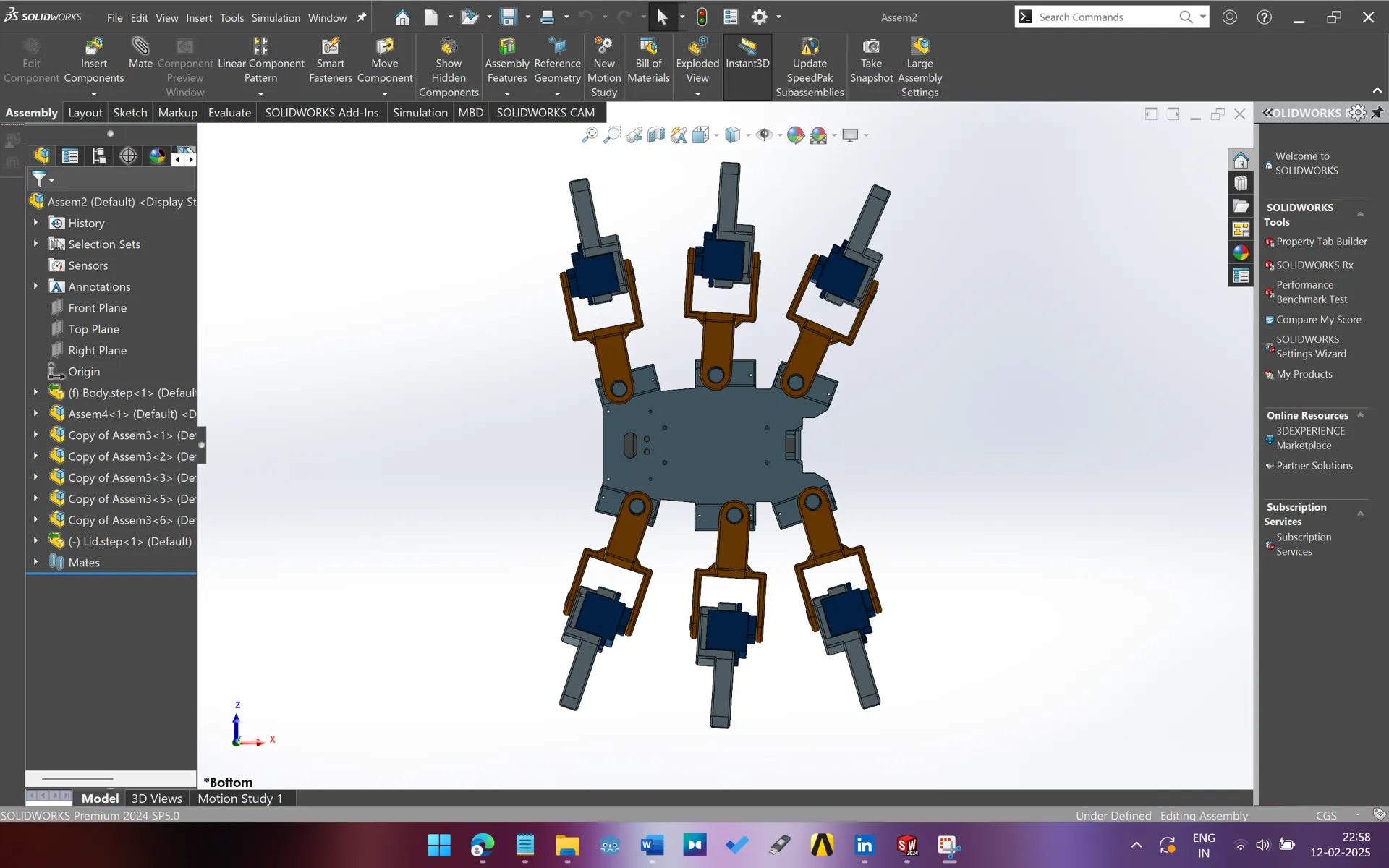This screenshot has width=1389, height=868.
Task: Open Motion Study 1 tab
Action: (240, 799)
